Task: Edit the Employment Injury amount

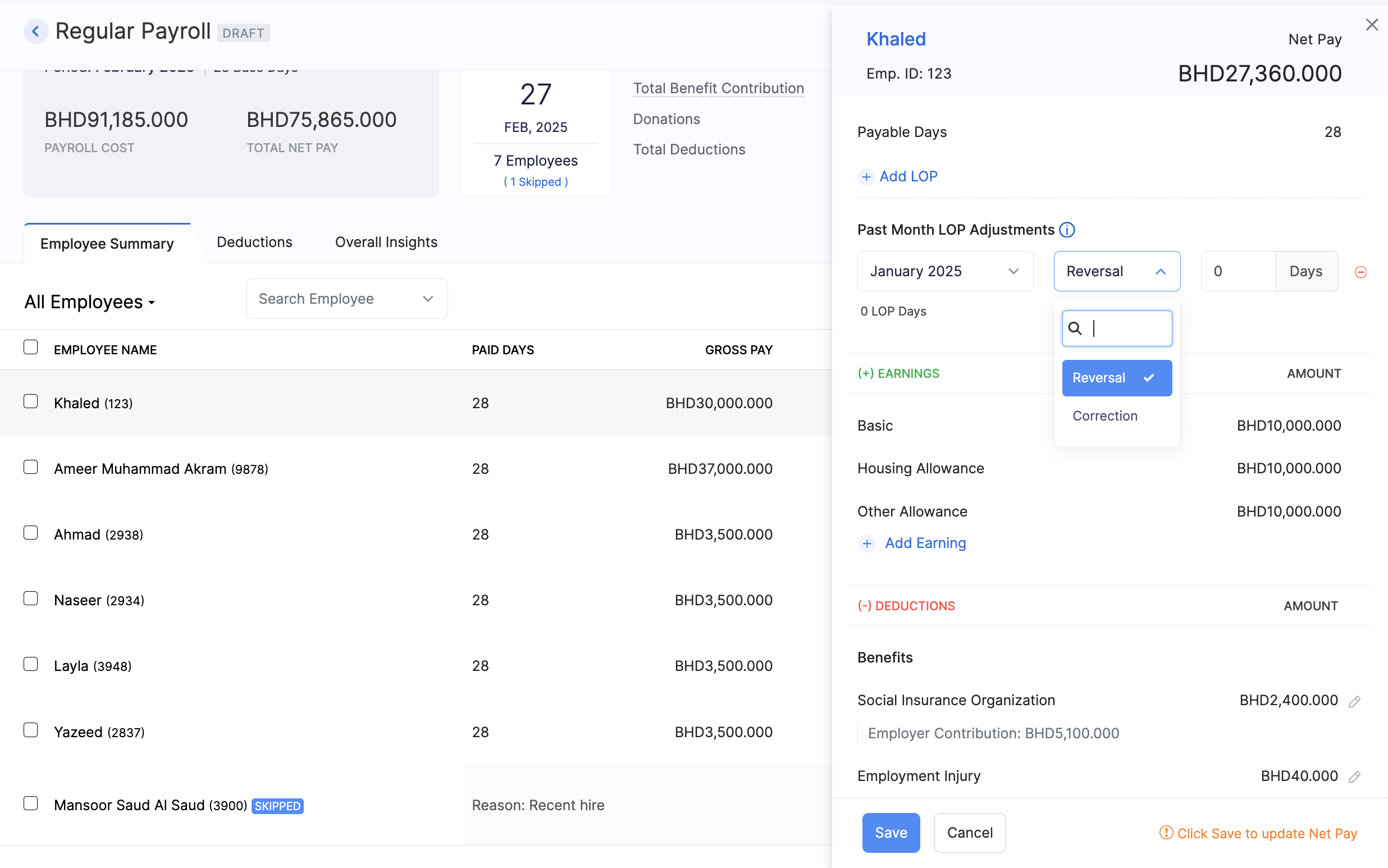Action: pos(1355,775)
